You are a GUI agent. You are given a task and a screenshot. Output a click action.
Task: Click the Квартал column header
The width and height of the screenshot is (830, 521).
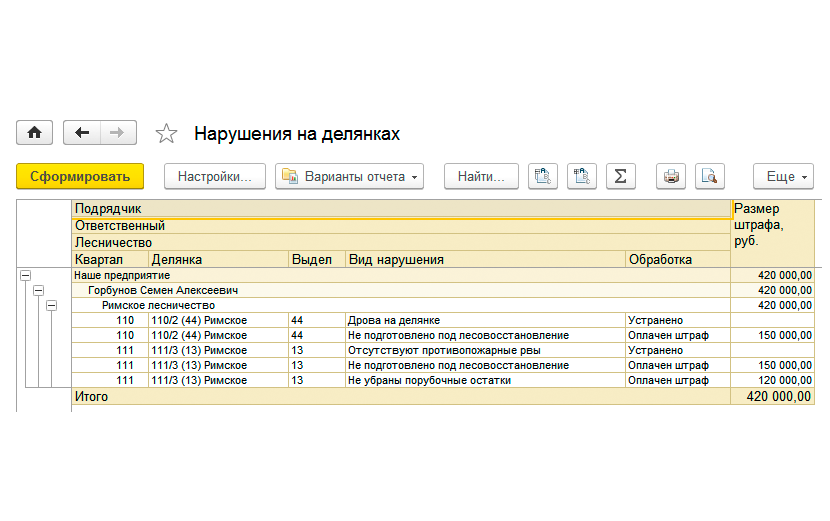(110, 259)
